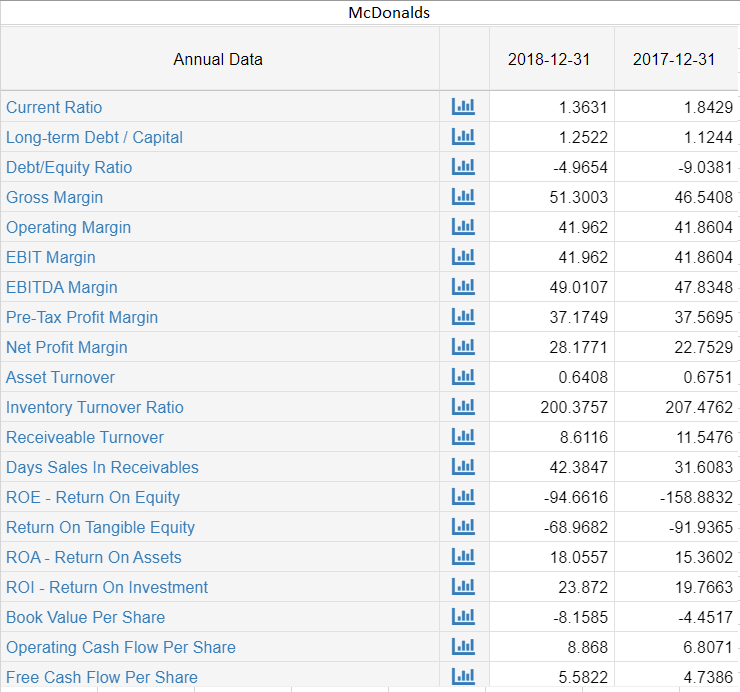Viewport: 740px width, 692px height.
Task: Open the ROE - Return On Equity link
Action: pyautogui.click(x=93, y=498)
